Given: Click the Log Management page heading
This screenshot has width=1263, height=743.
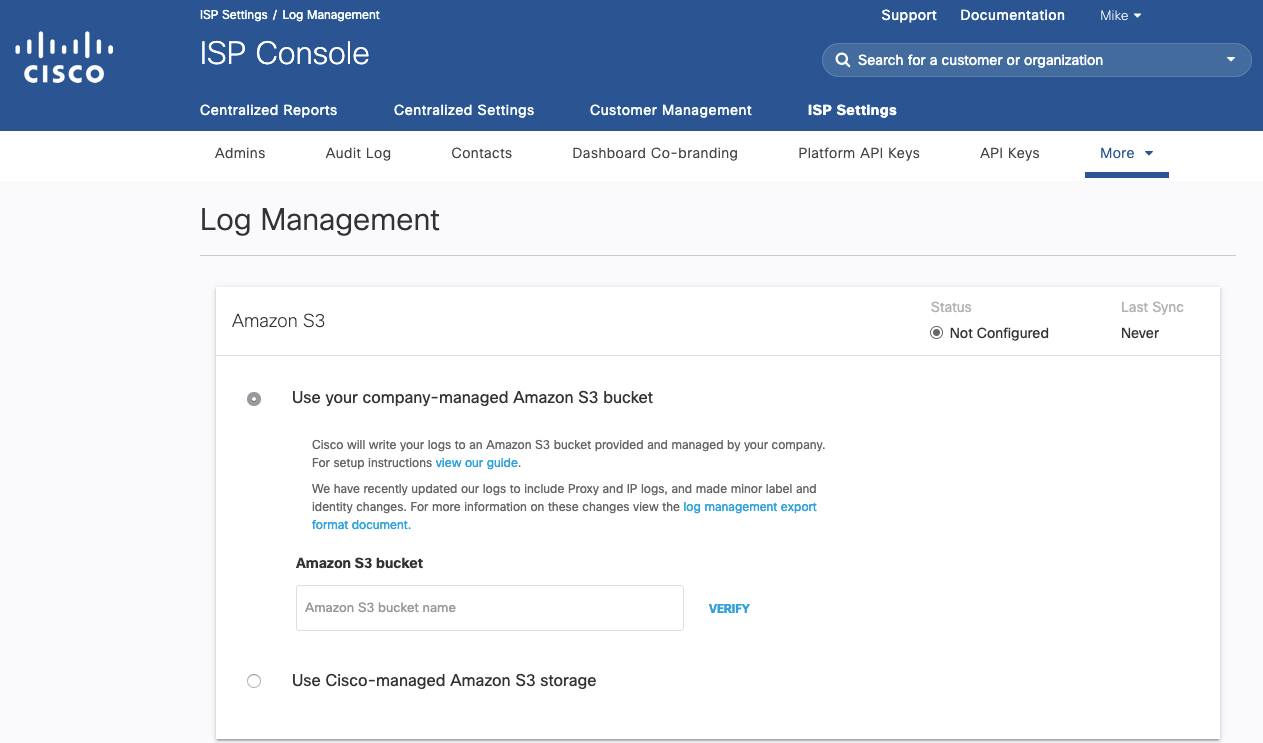Looking at the screenshot, I should (320, 219).
